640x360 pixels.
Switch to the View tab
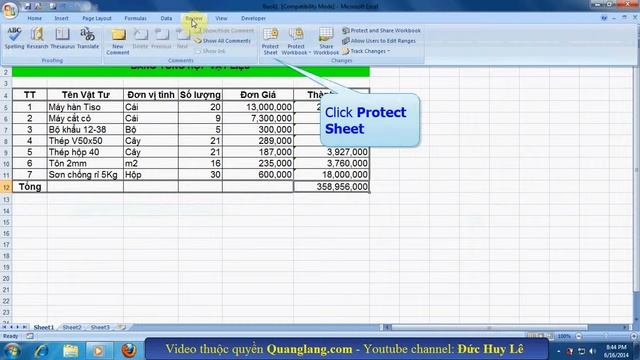[221, 18]
